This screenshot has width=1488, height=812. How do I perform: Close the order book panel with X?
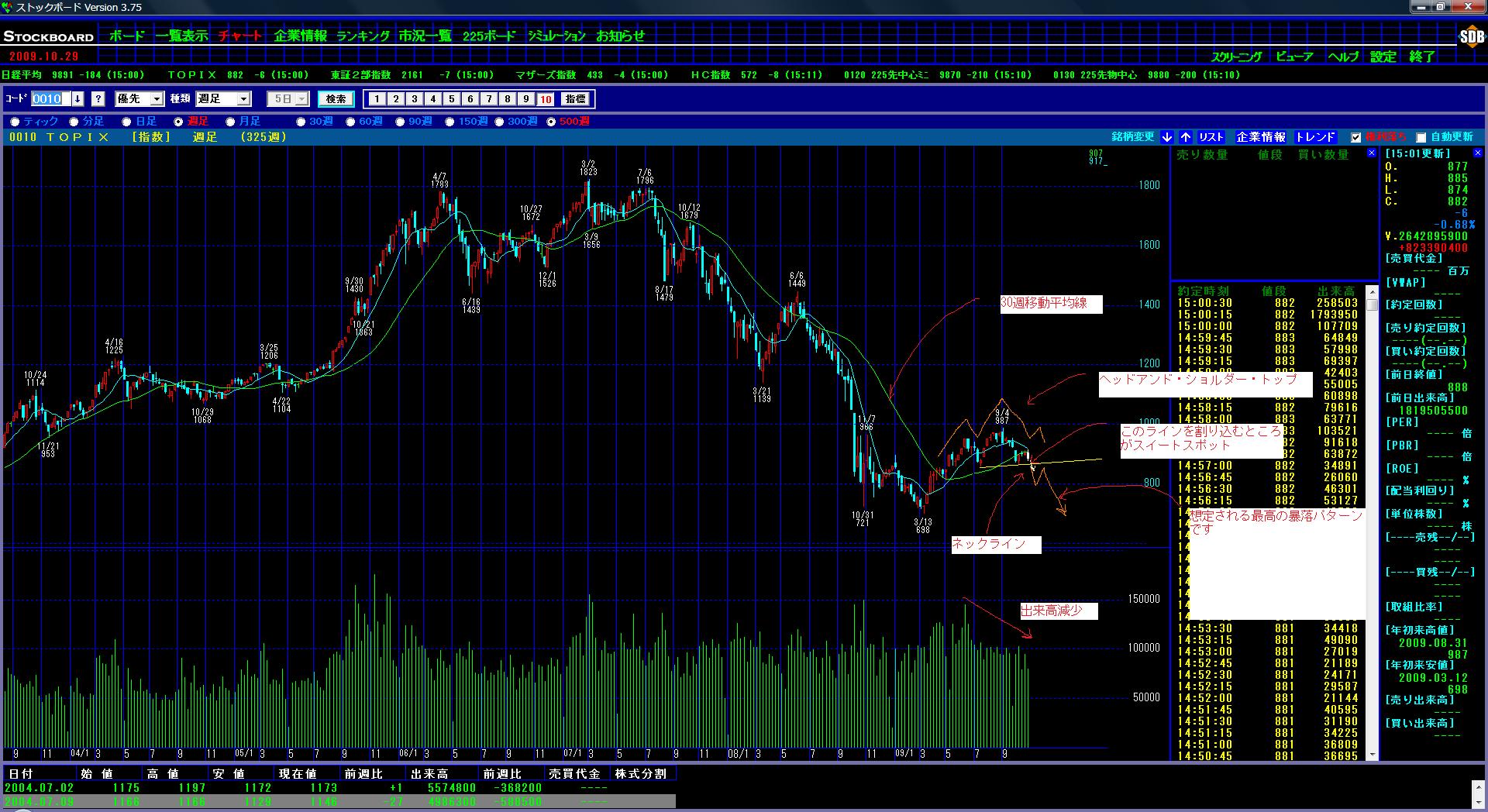coord(1373,154)
